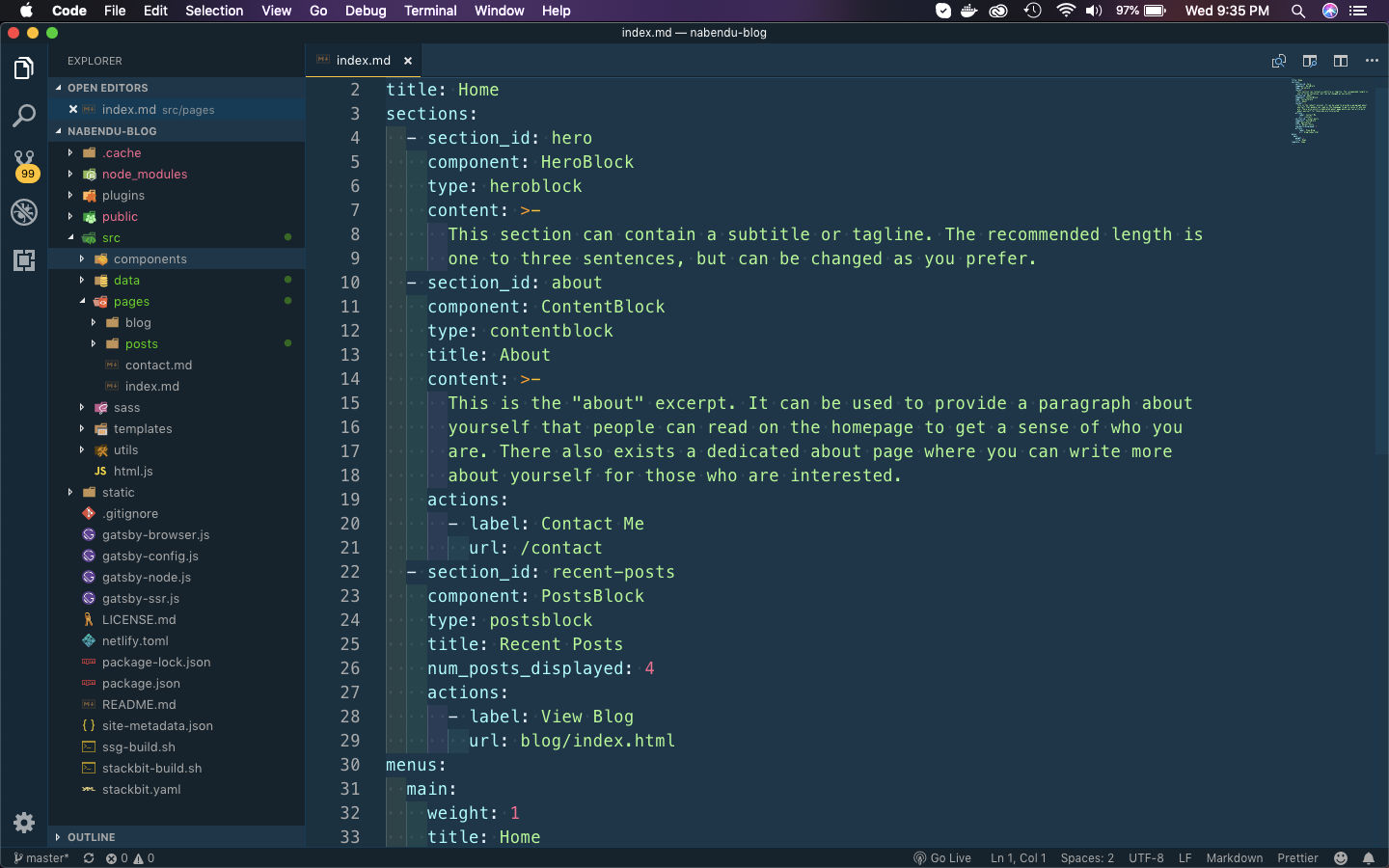Viewport: 1389px width, 868px height.
Task: Open the Search view in activity bar
Action: [x=24, y=117]
